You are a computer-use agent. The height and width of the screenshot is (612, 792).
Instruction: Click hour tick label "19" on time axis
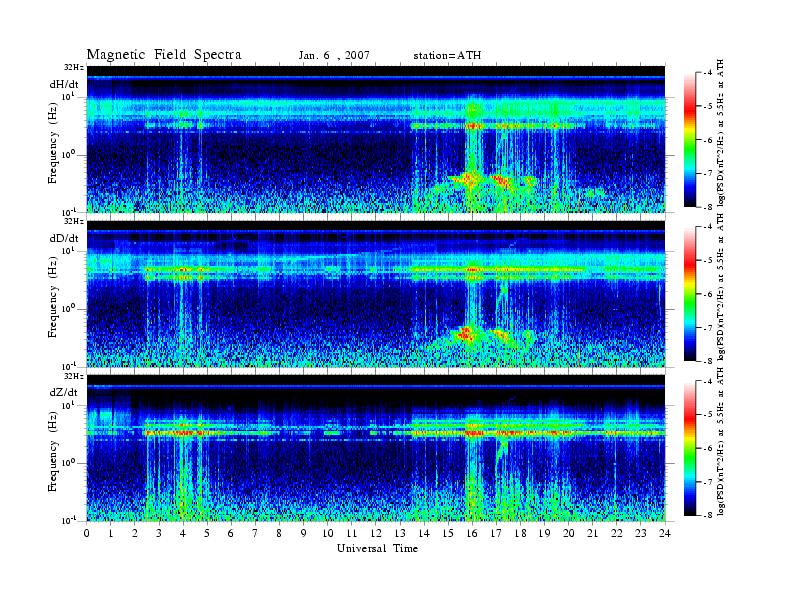tap(544, 533)
